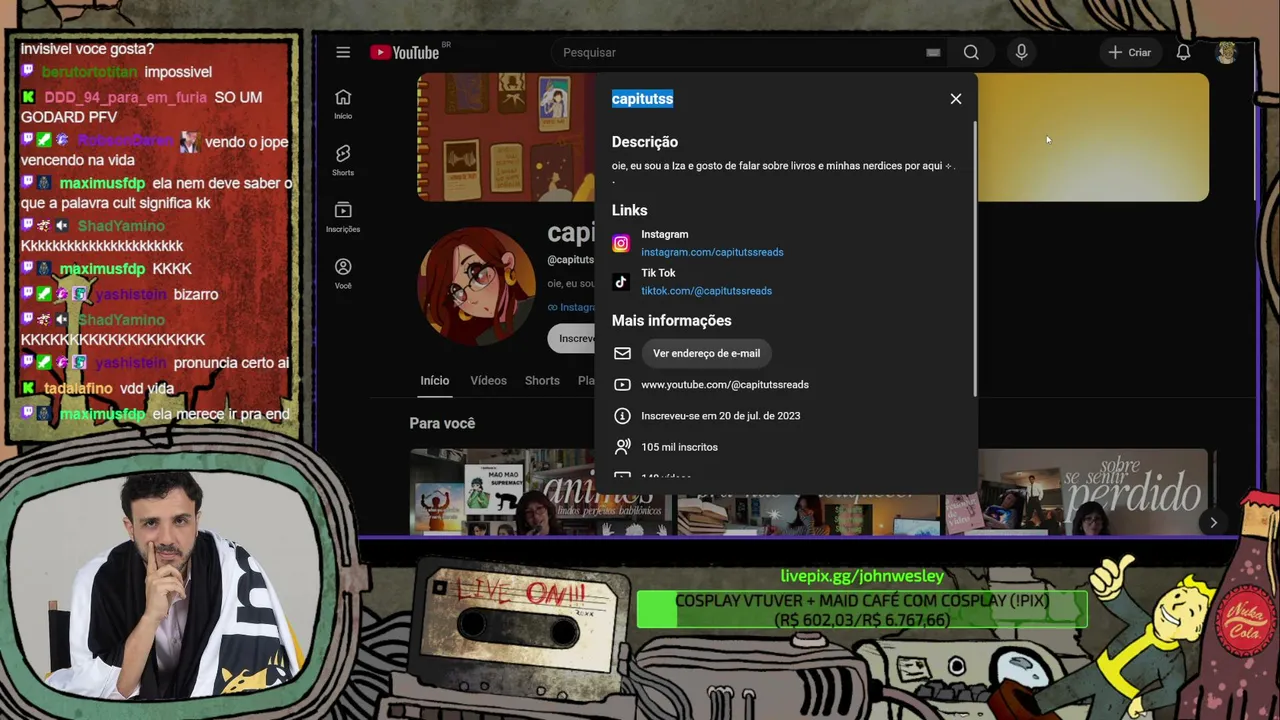Click chat username 'DDD_94_para_em_furia'
1280x720 pixels.
126,98
